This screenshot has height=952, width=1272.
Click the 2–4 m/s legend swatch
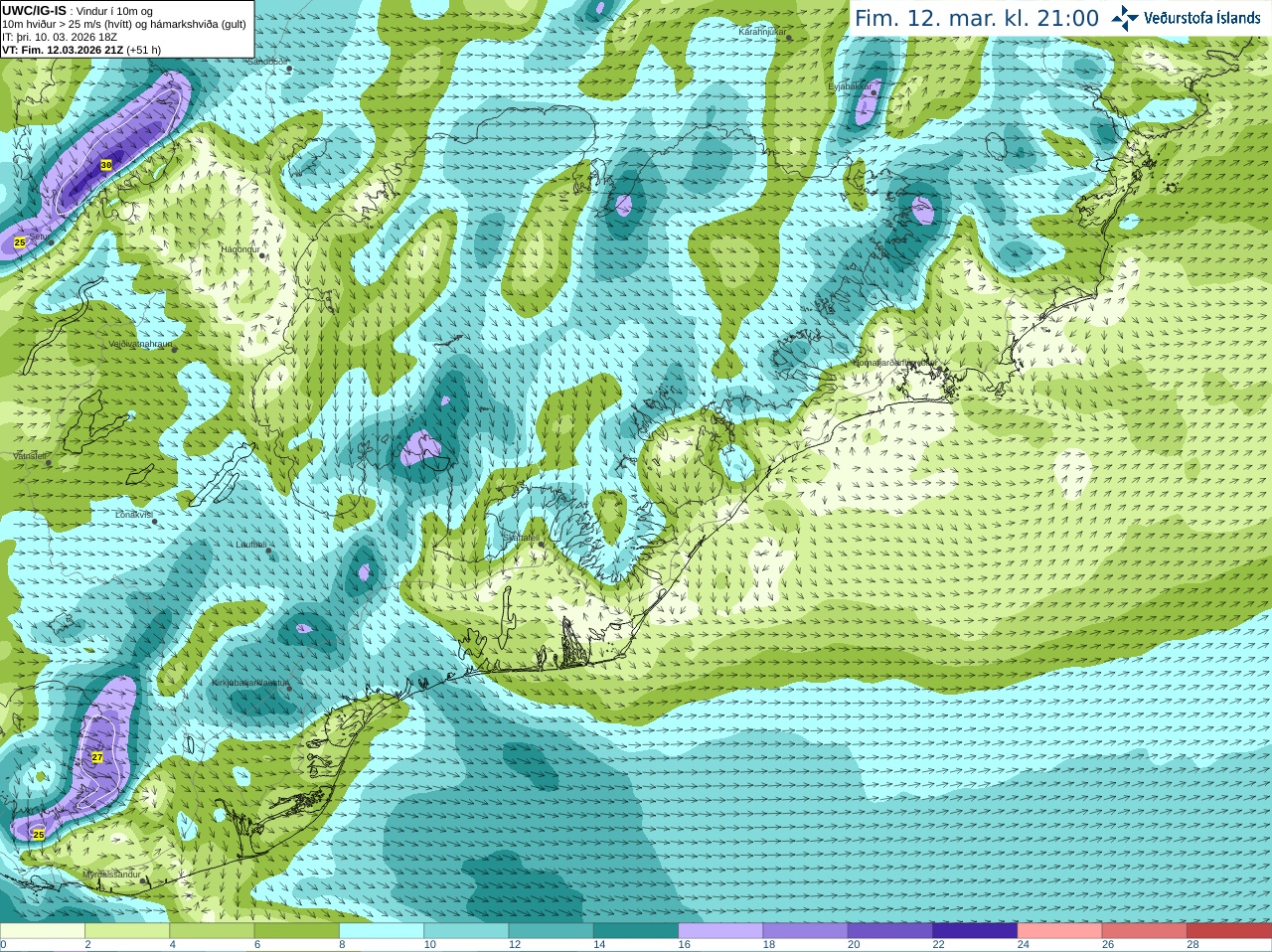pos(127,931)
